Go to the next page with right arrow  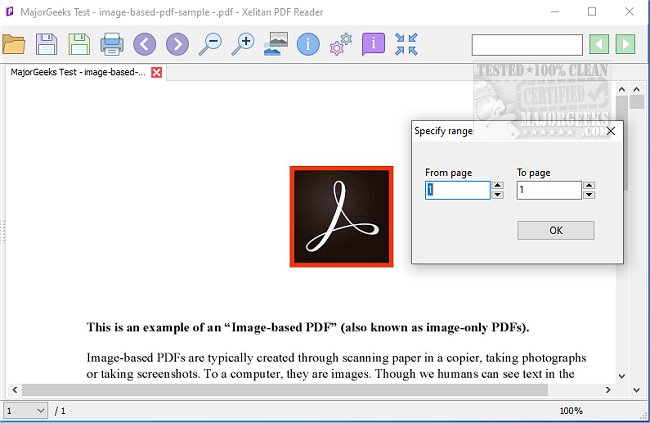177,44
